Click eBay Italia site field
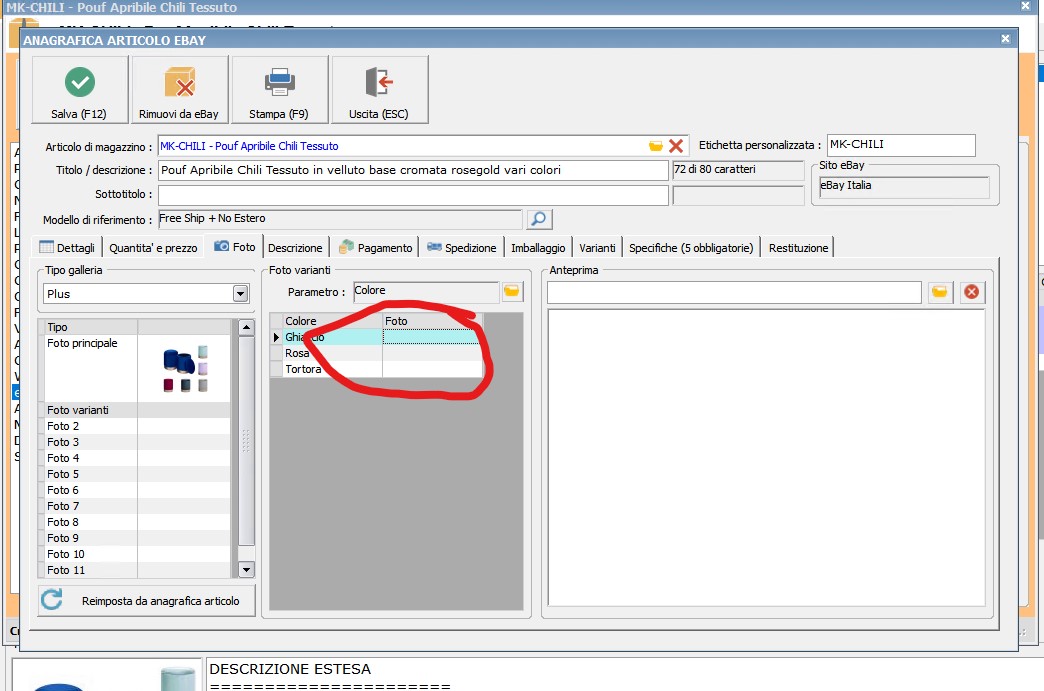The width and height of the screenshot is (1044, 691). click(904, 186)
